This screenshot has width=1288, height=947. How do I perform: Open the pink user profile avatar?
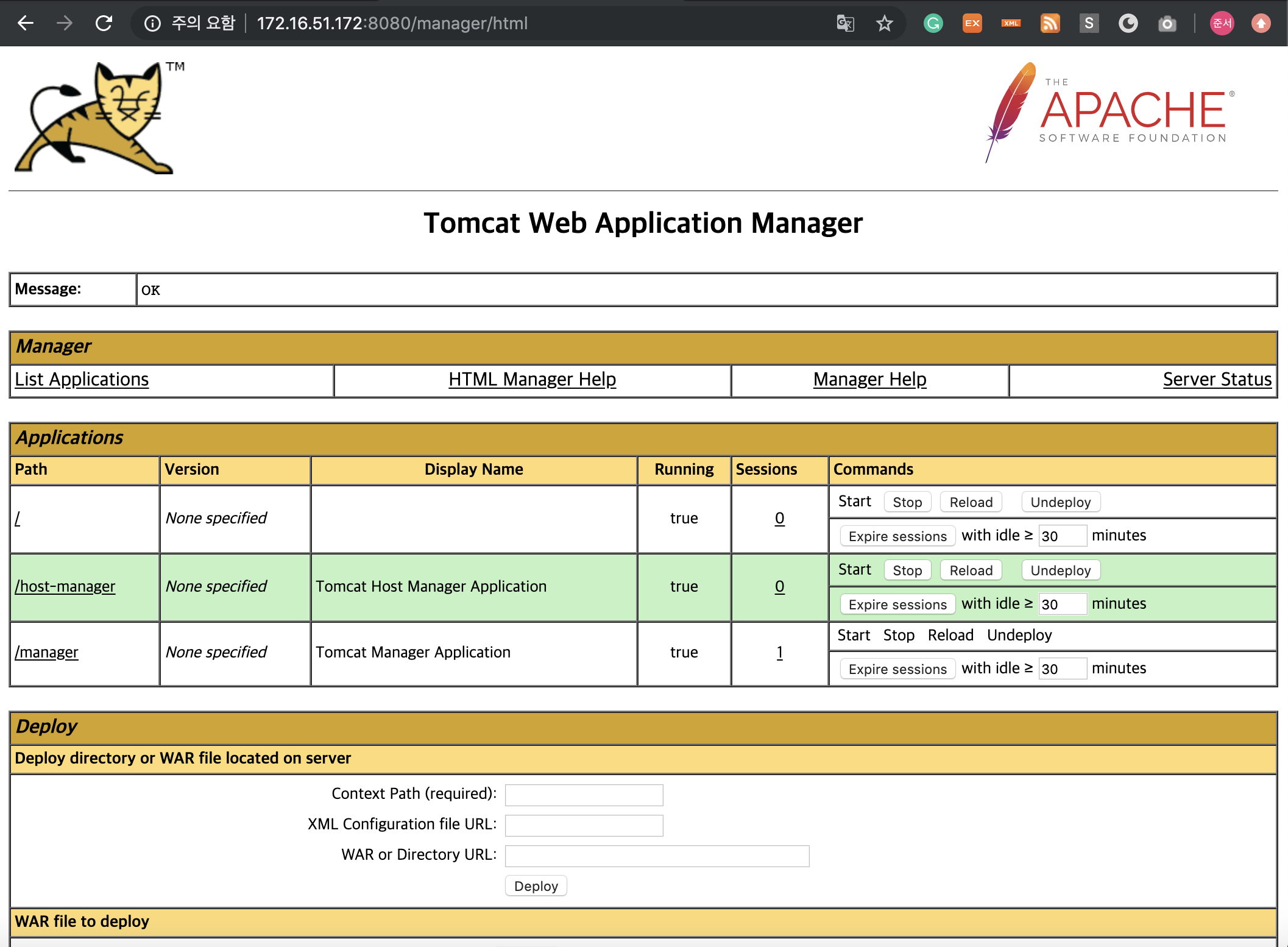[1222, 23]
